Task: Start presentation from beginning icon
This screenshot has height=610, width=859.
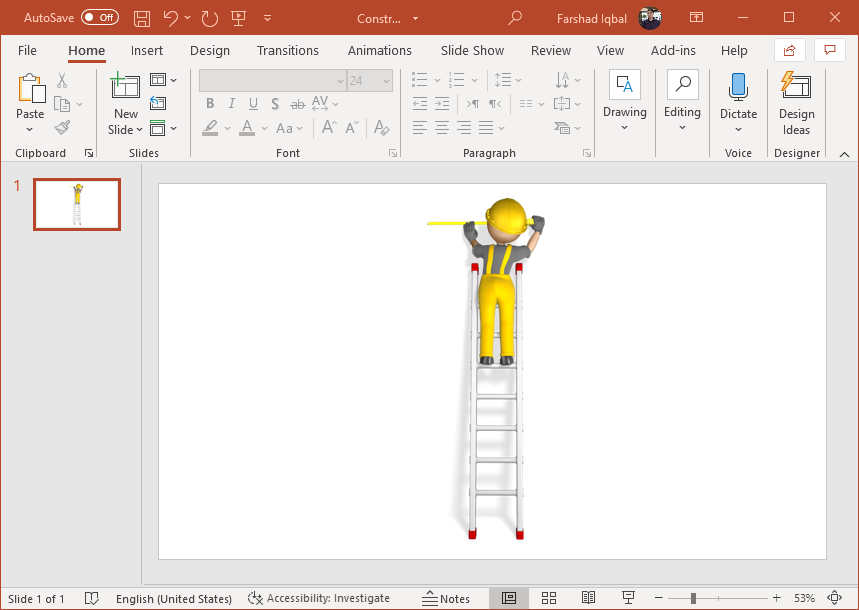Action: (x=238, y=18)
